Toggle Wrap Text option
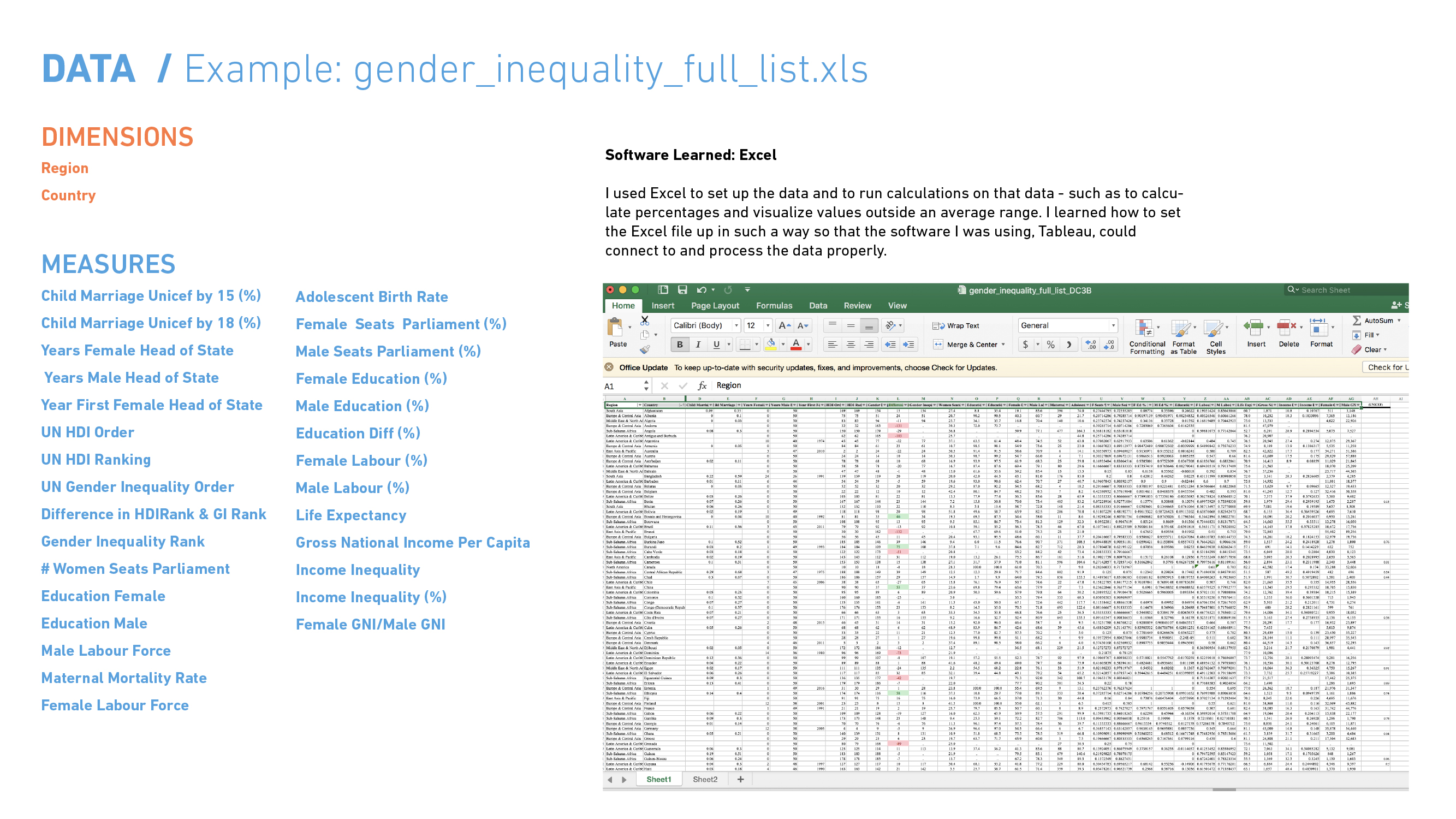This screenshot has width=1456, height=819. [x=956, y=325]
